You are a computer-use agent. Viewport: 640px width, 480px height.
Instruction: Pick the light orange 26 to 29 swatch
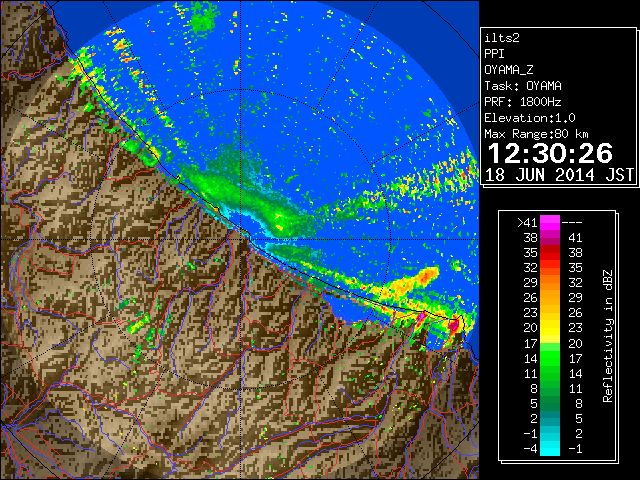click(x=550, y=298)
